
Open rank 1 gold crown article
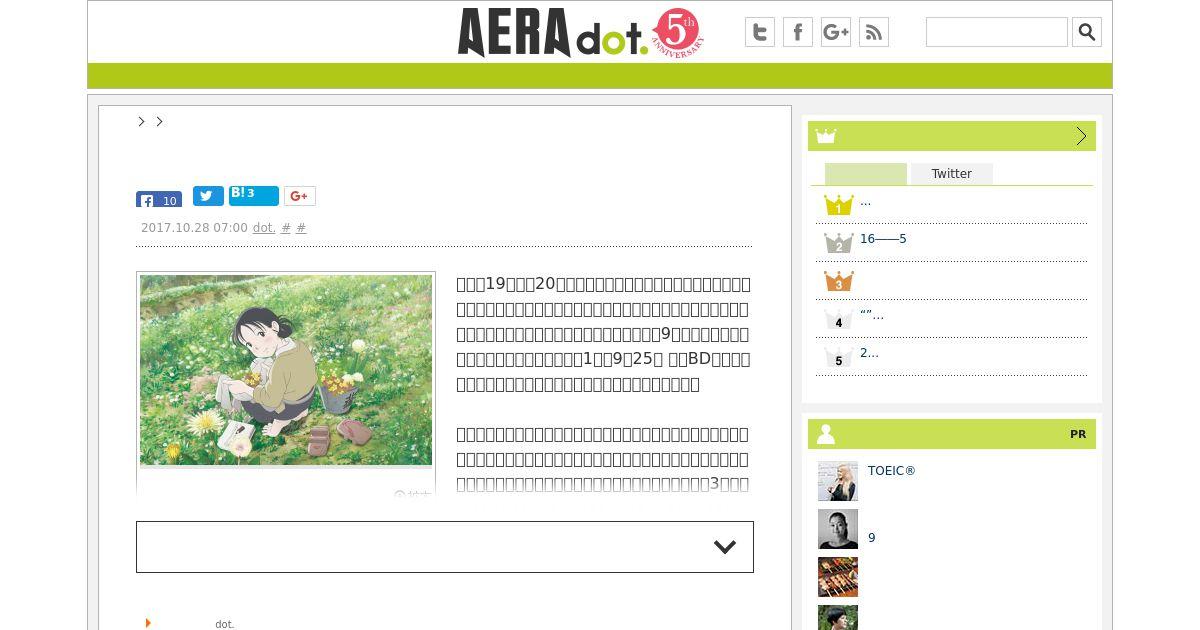(x=865, y=201)
